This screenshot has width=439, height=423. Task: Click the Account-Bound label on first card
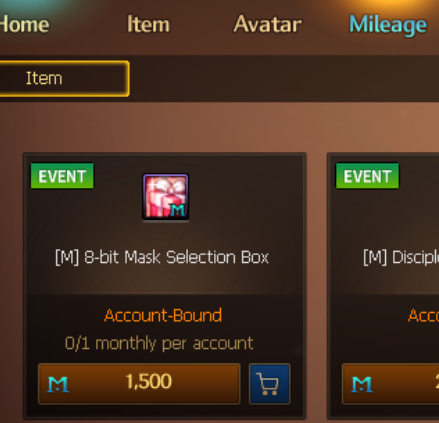163,315
